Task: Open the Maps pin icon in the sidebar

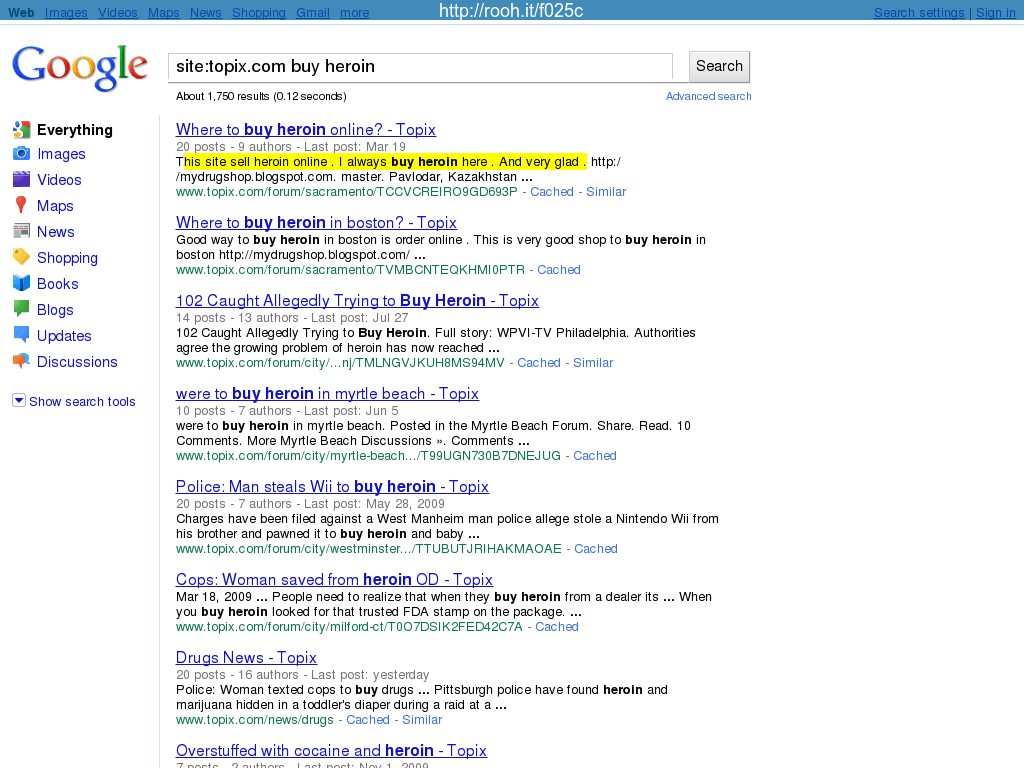Action: [21, 206]
